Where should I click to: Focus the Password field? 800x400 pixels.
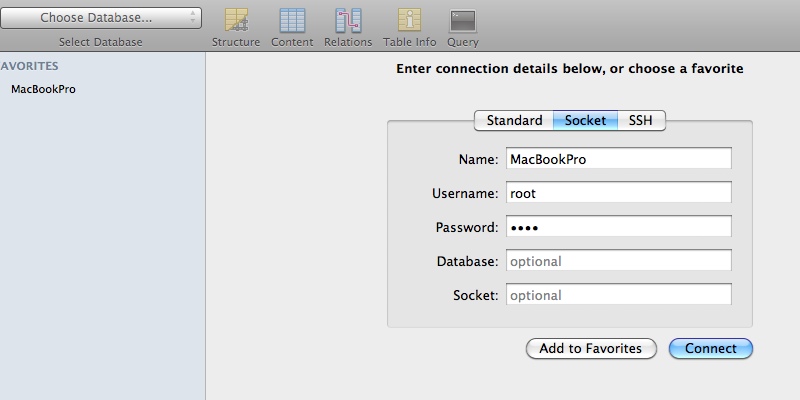pyautogui.click(x=619, y=227)
